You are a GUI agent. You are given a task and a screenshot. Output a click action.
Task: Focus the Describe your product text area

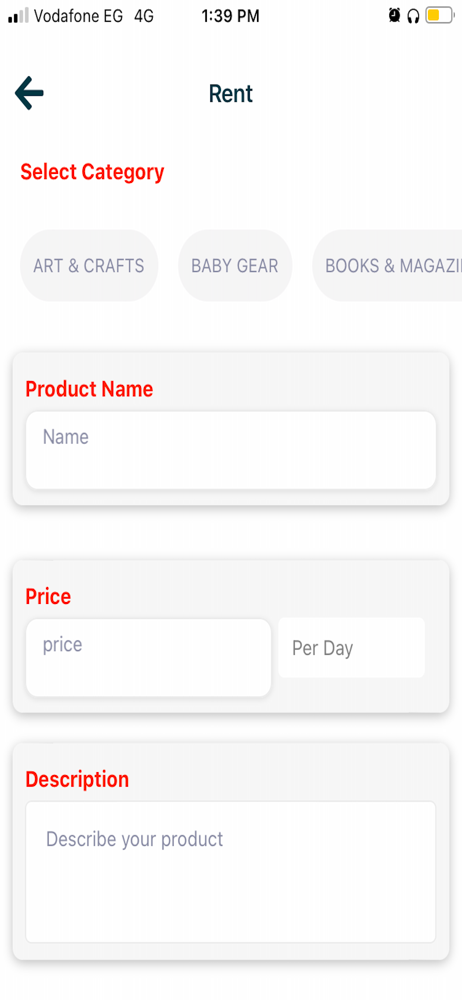(230, 872)
